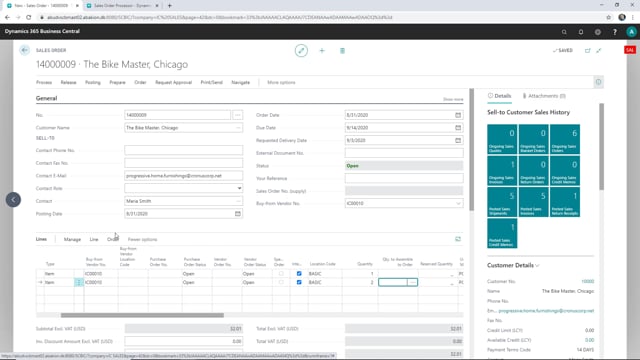Click Show more in General section
Viewport: 640px width, 360px height.
point(453,99)
